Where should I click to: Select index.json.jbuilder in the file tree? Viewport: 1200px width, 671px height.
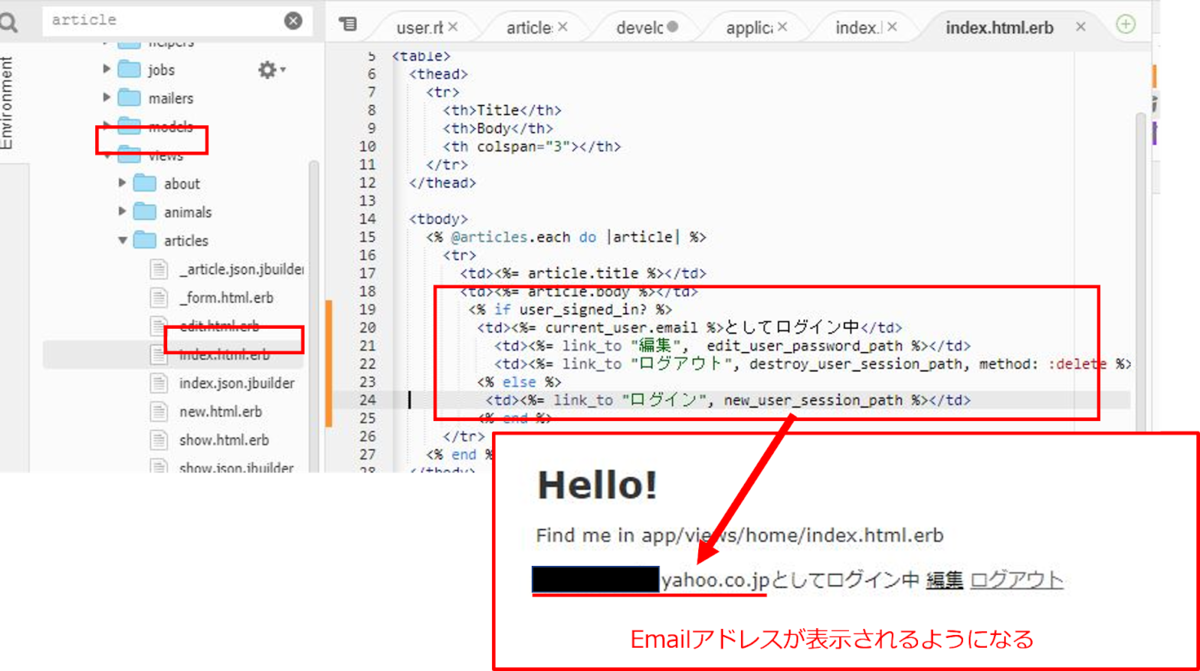[x=237, y=383]
